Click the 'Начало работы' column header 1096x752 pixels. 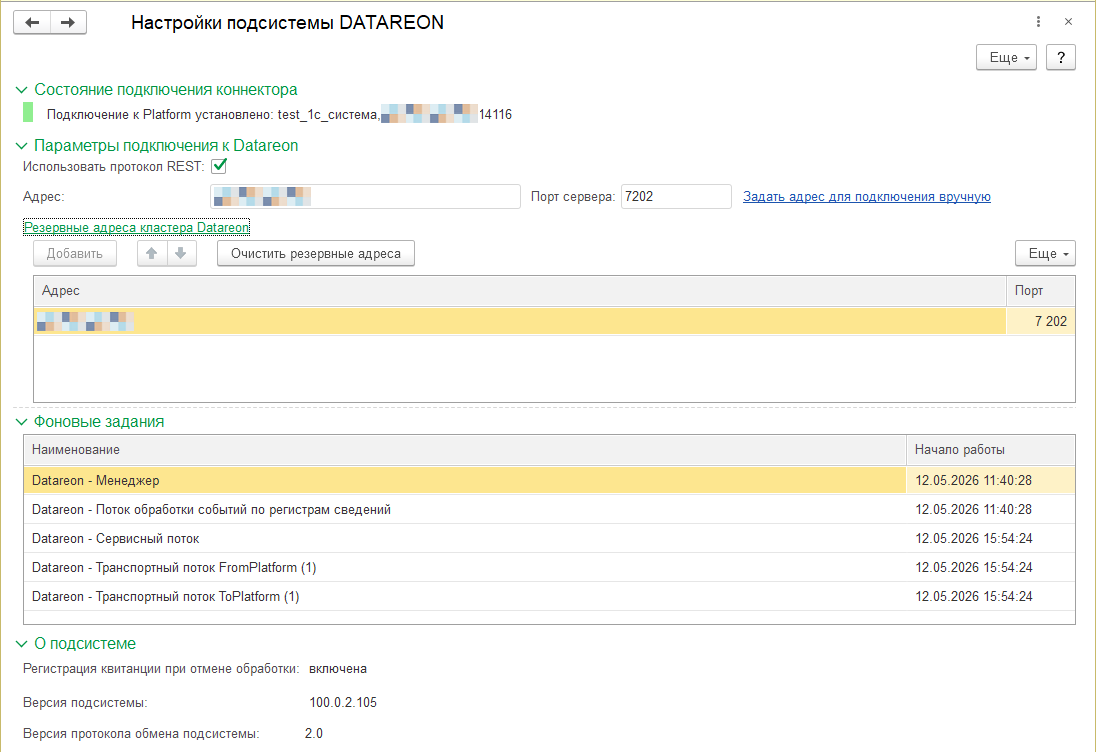990,449
